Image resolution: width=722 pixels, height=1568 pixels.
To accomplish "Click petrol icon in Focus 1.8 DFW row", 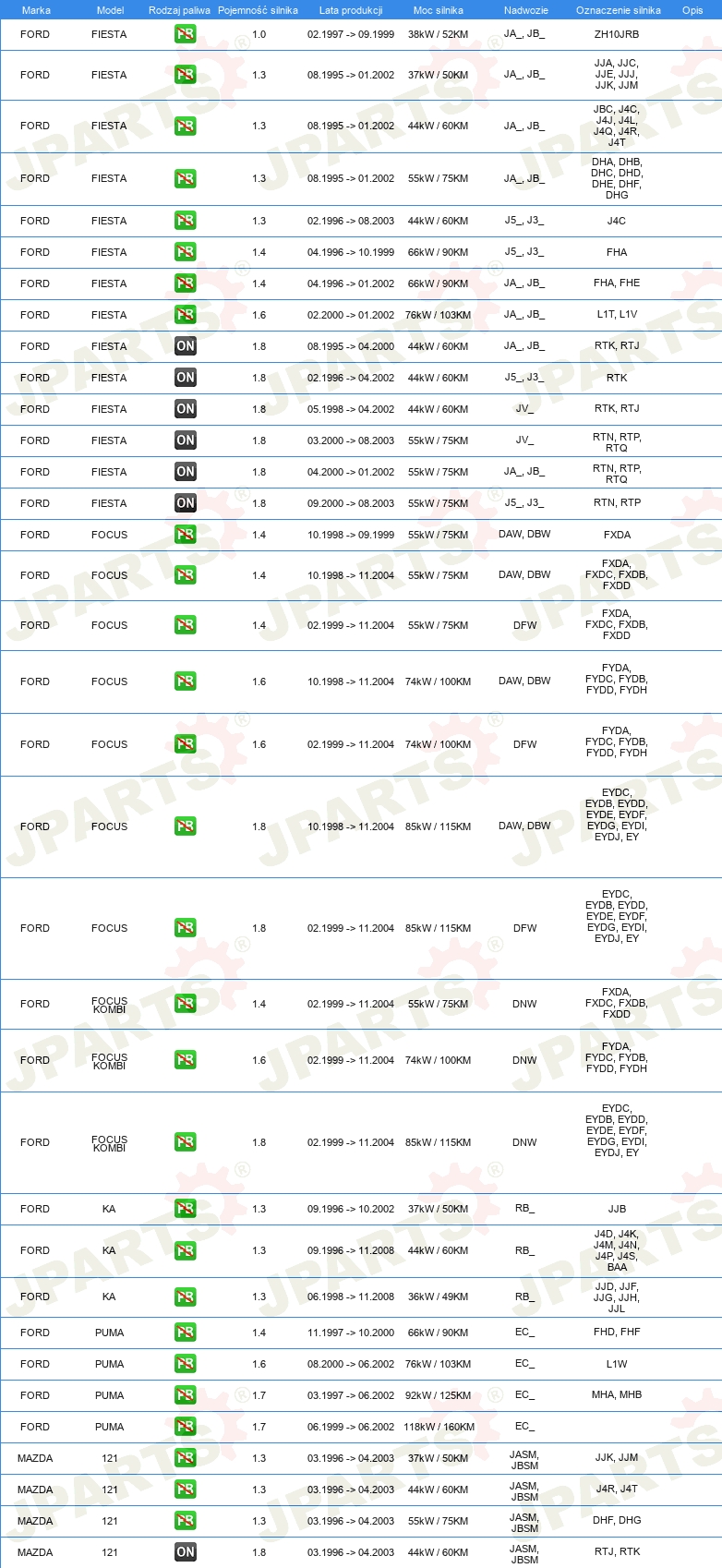I will point(186,928).
